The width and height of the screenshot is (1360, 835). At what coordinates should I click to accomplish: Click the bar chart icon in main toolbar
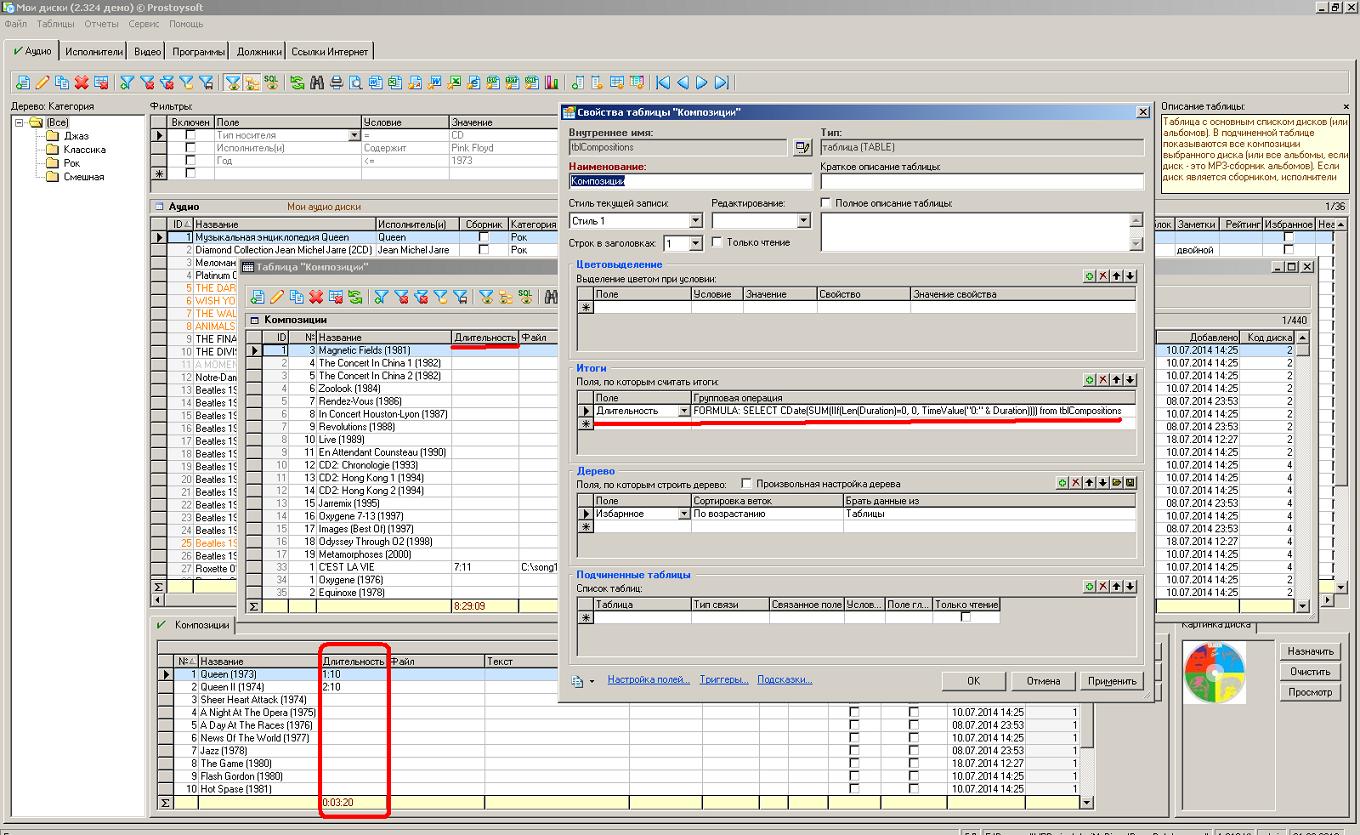[x=551, y=82]
